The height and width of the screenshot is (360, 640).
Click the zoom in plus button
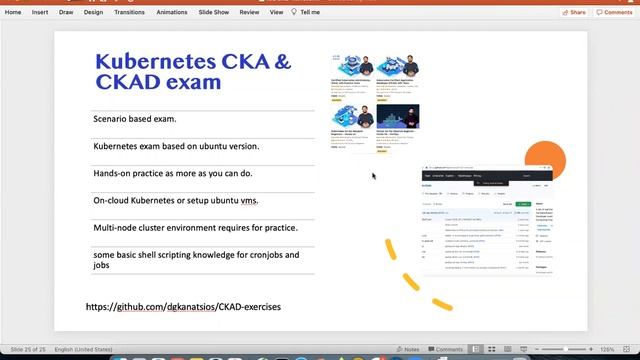591,349
